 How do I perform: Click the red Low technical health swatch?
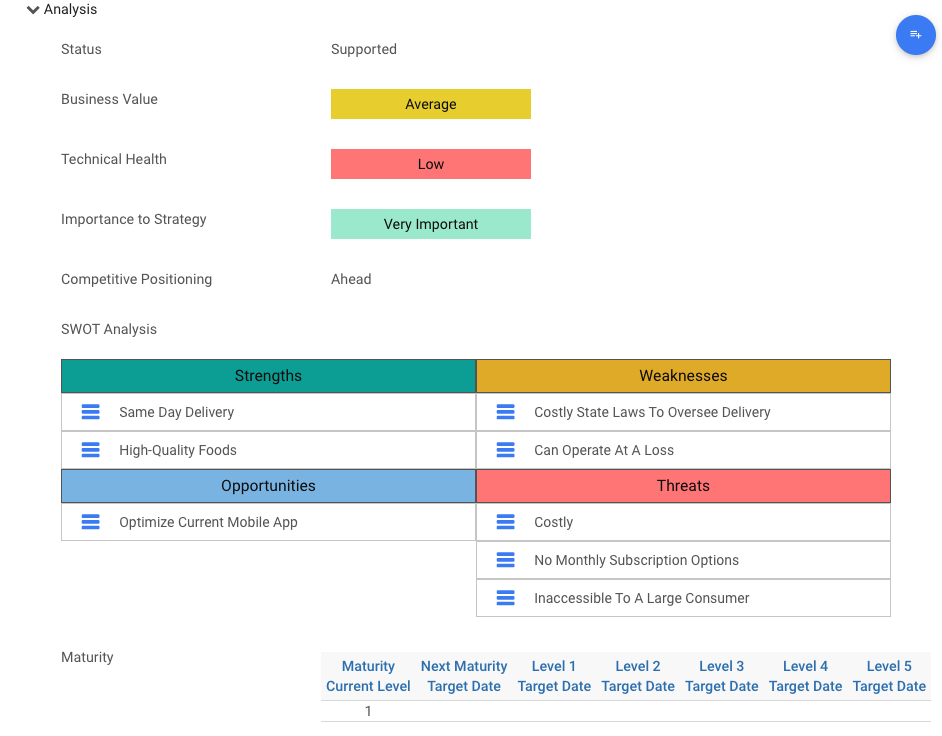point(430,164)
